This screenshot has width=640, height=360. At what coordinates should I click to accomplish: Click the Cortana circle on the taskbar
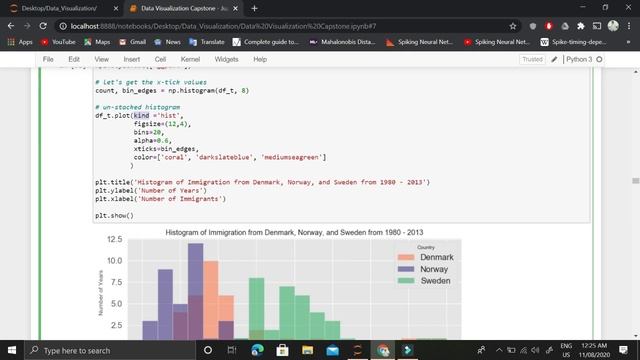(208, 350)
